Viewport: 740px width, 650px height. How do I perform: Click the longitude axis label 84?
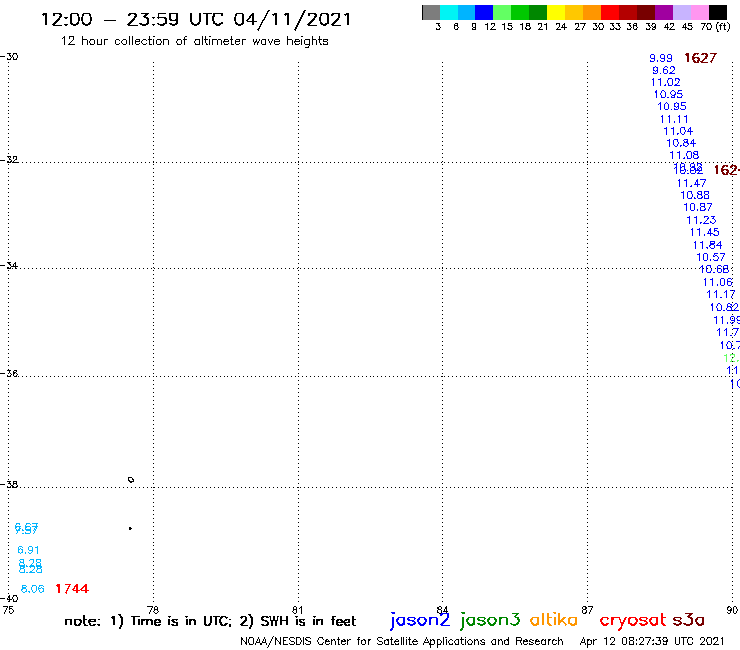coord(442,610)
